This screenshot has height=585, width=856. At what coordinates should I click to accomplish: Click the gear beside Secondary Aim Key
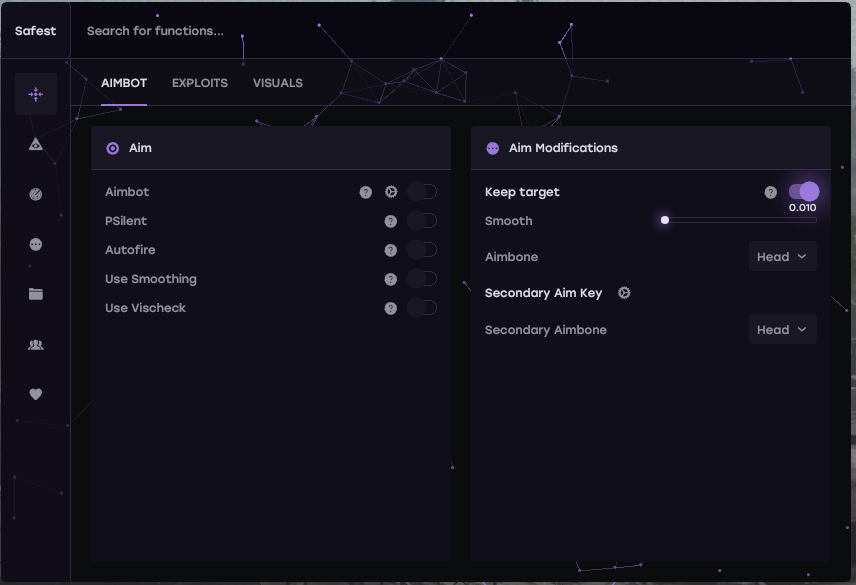[x=624, y=293]
